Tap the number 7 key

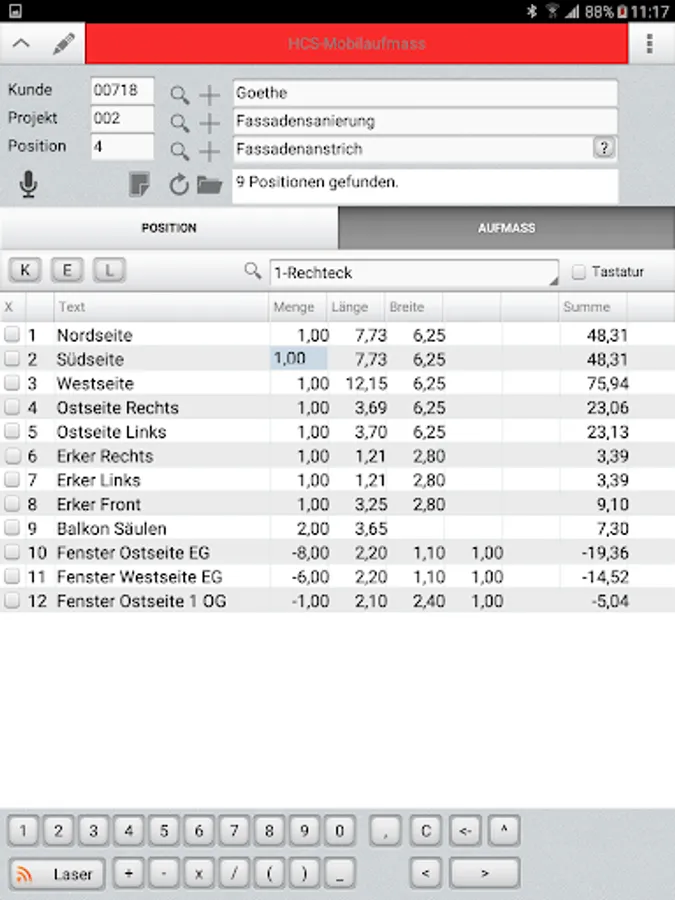(234, 830)
